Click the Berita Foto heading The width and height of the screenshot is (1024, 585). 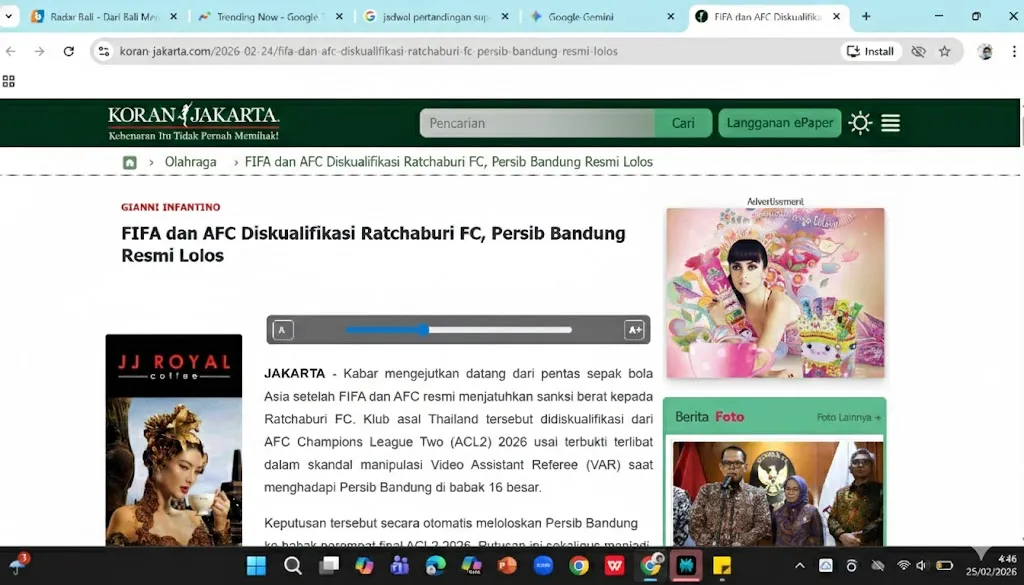[709, 417]
